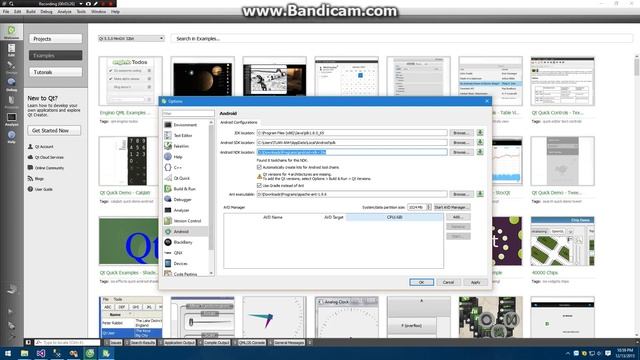
Task: Click Add button in AVD Manager
Action: [x=458, y=217]
